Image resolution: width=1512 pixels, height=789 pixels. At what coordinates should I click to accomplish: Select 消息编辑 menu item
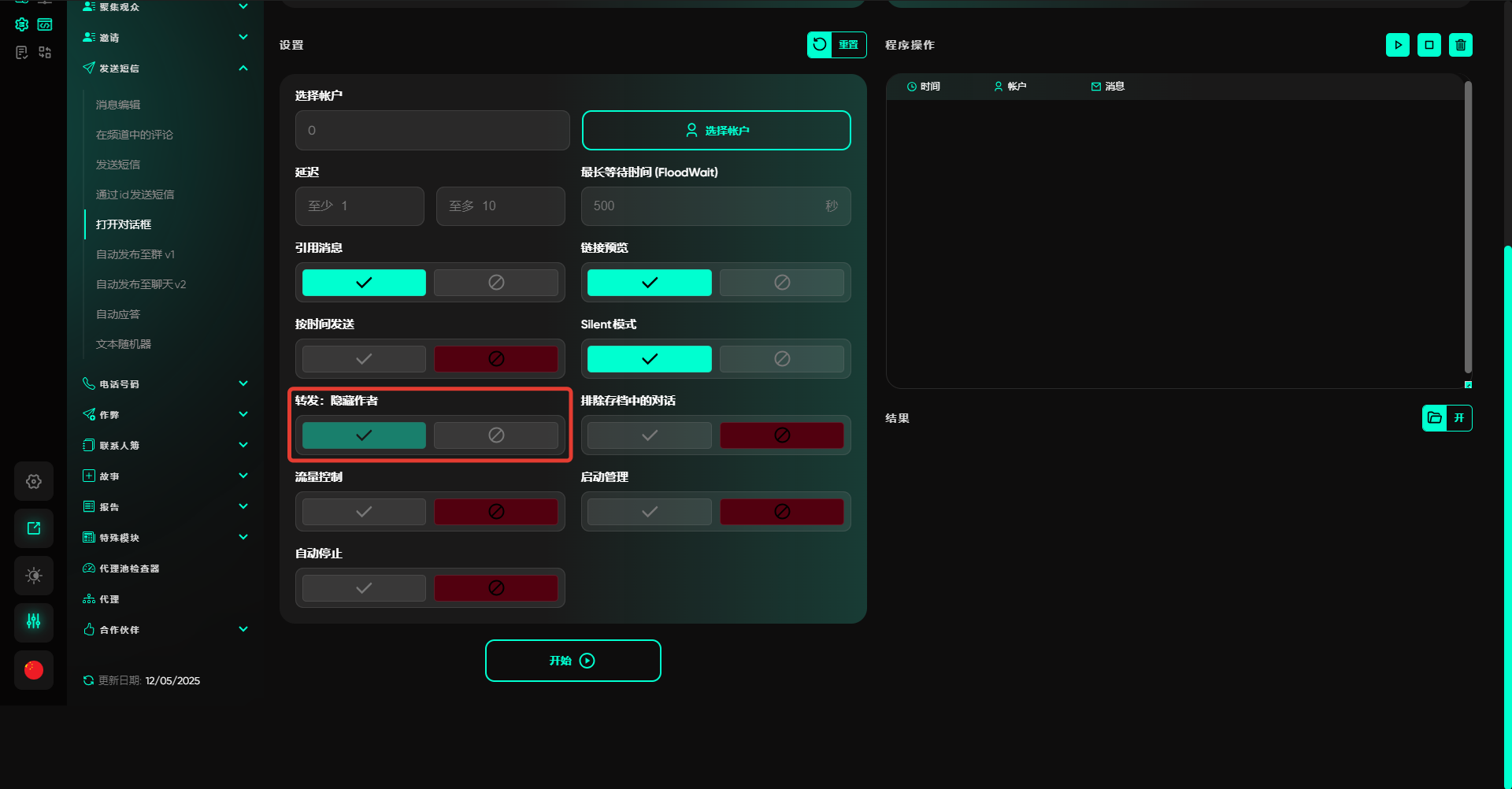click(x=118, y=105)
